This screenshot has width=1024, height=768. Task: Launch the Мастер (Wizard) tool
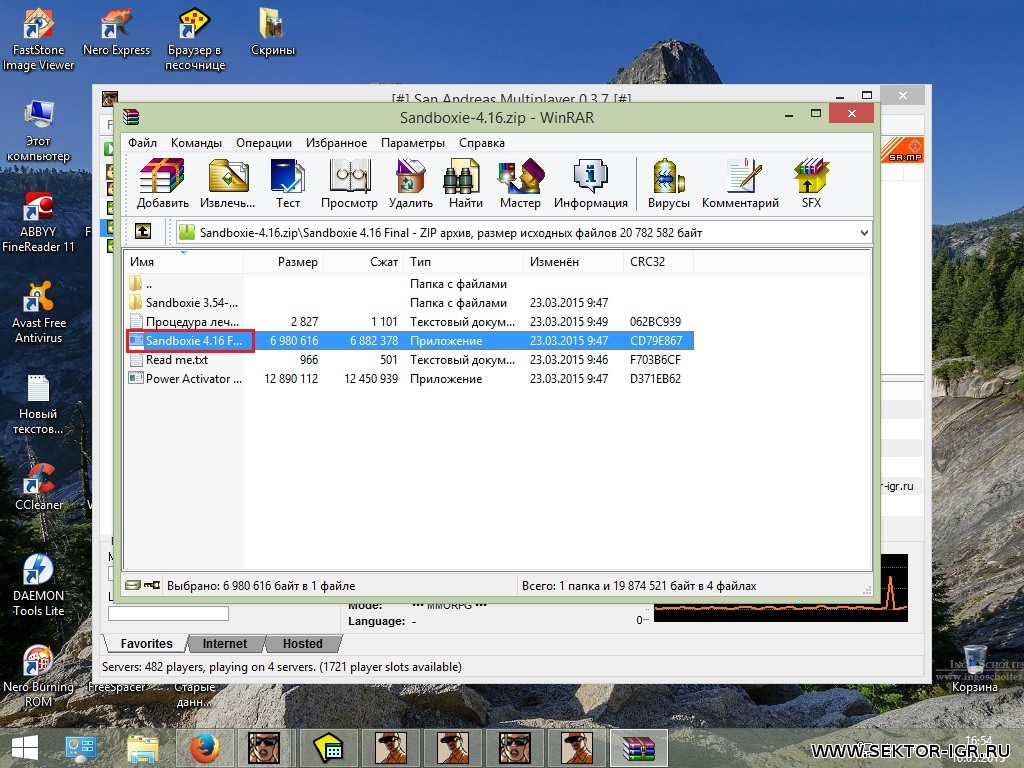pos(520,184)
